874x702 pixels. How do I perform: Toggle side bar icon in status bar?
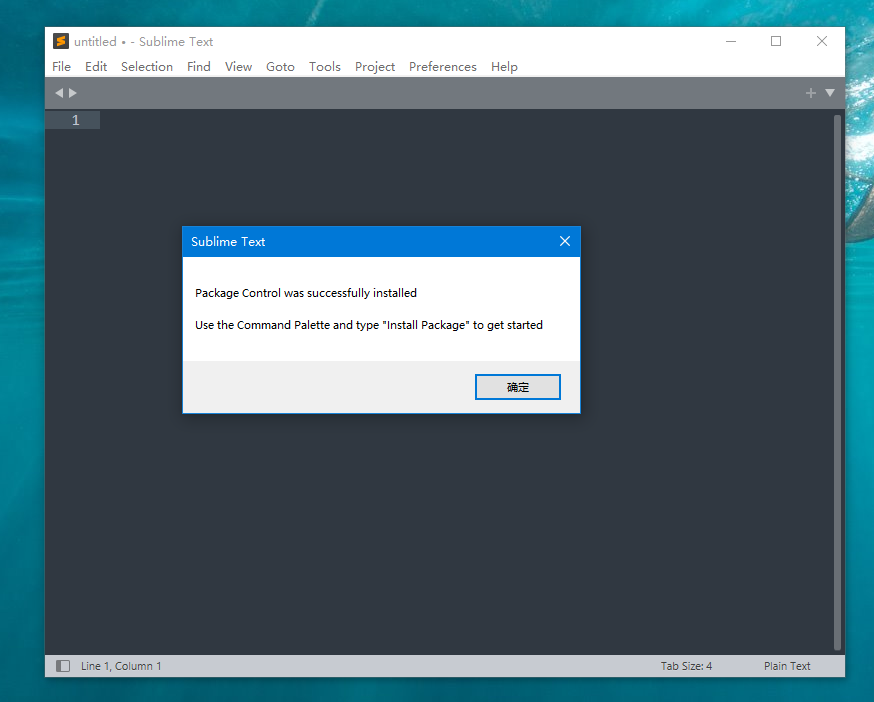tap(63, 666)
